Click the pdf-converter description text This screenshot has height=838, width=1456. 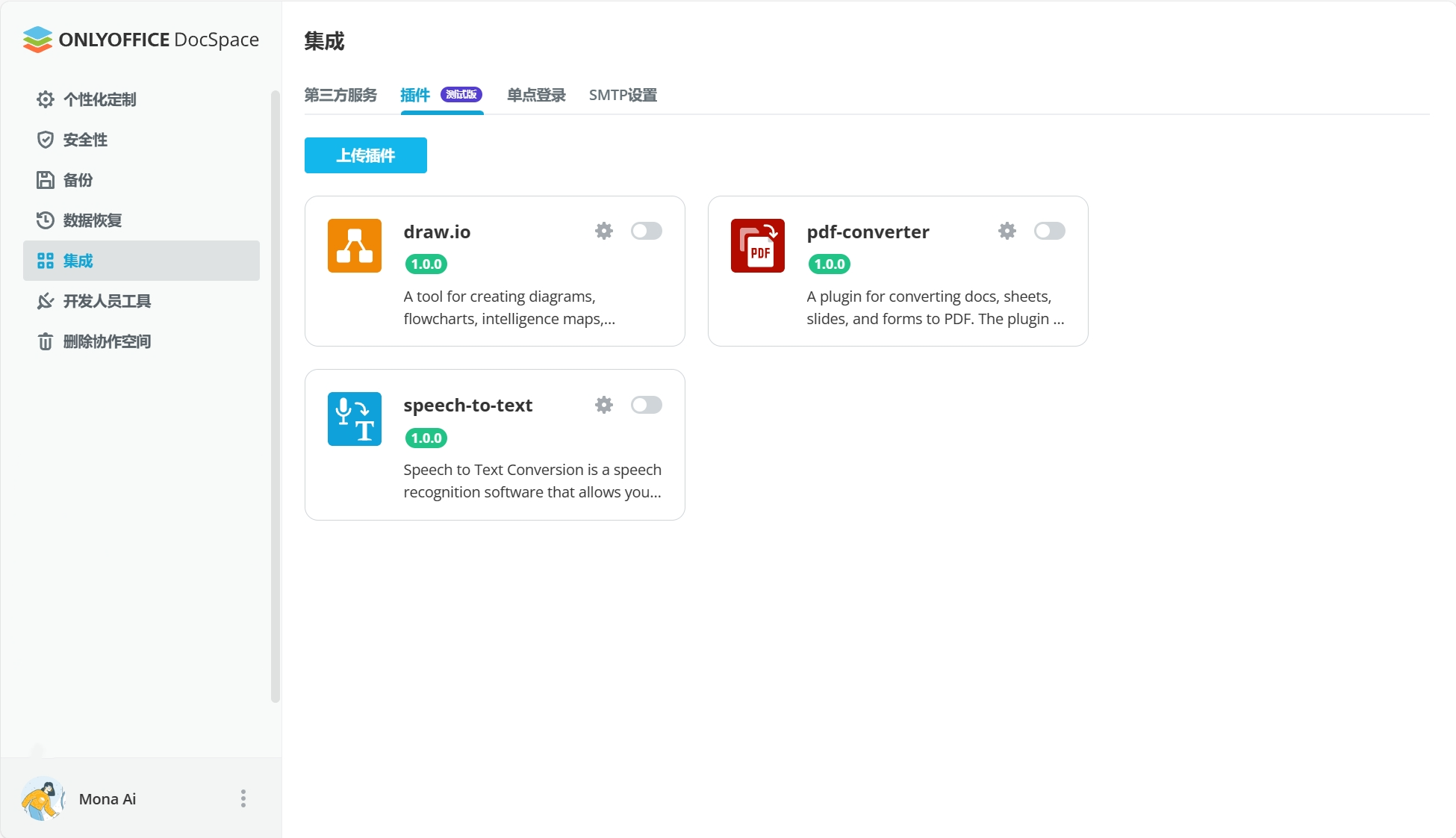tap(936, 308)
